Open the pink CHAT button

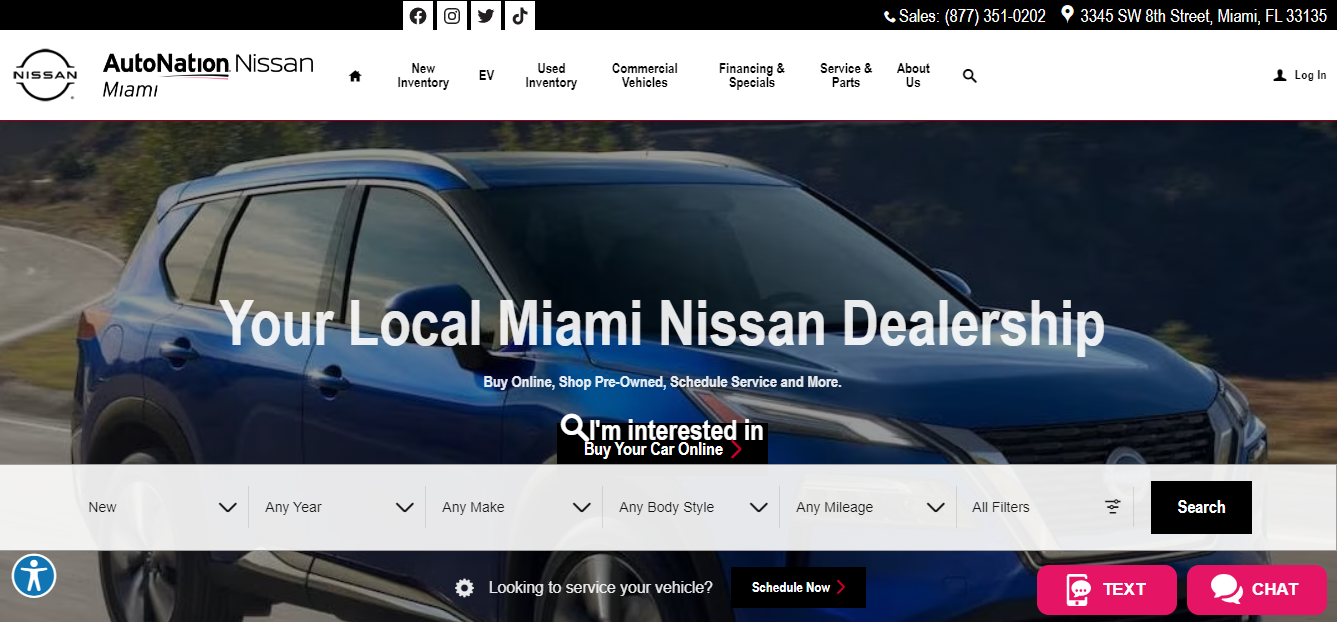pyautogui.click(x=1257, y=590)
